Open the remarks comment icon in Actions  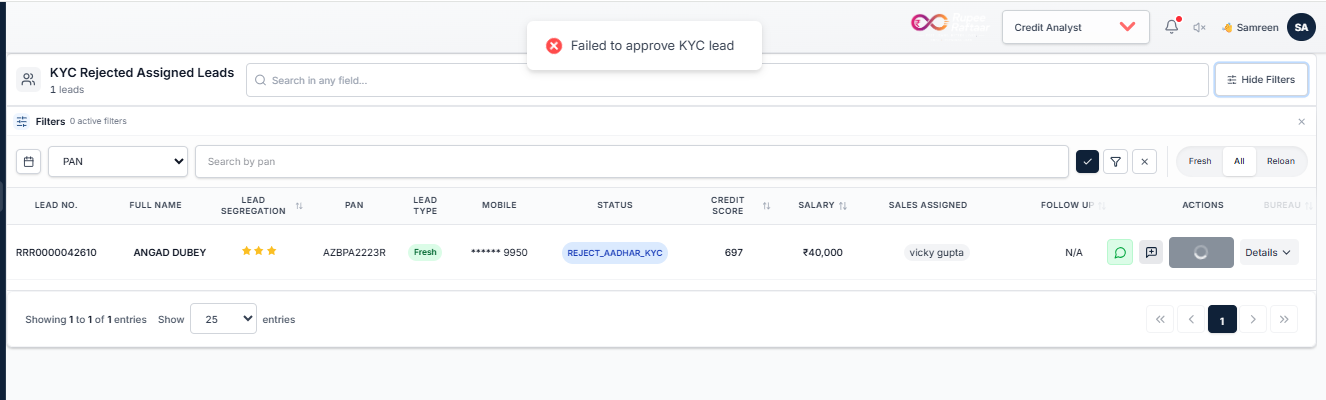[x=1151, y=252]
